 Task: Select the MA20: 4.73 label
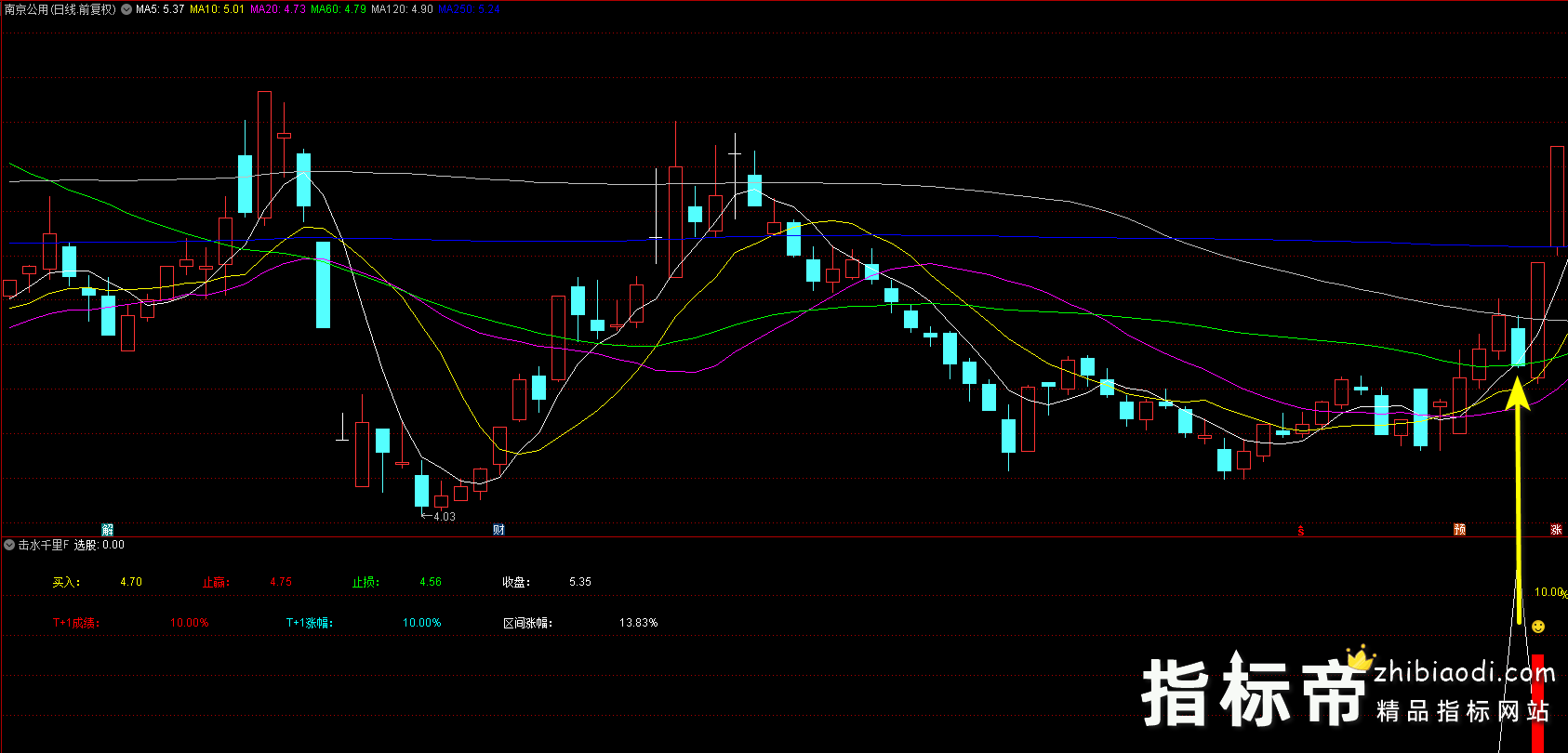tap(278, 9)
